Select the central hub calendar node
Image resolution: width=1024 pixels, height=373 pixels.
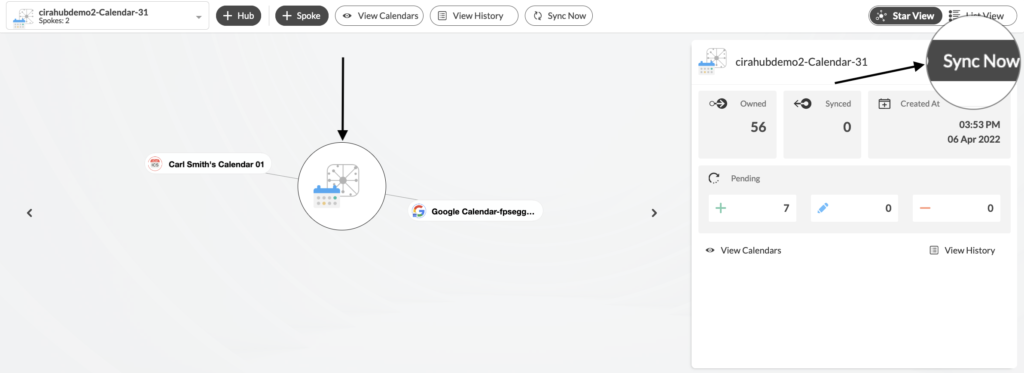[342, 186]
